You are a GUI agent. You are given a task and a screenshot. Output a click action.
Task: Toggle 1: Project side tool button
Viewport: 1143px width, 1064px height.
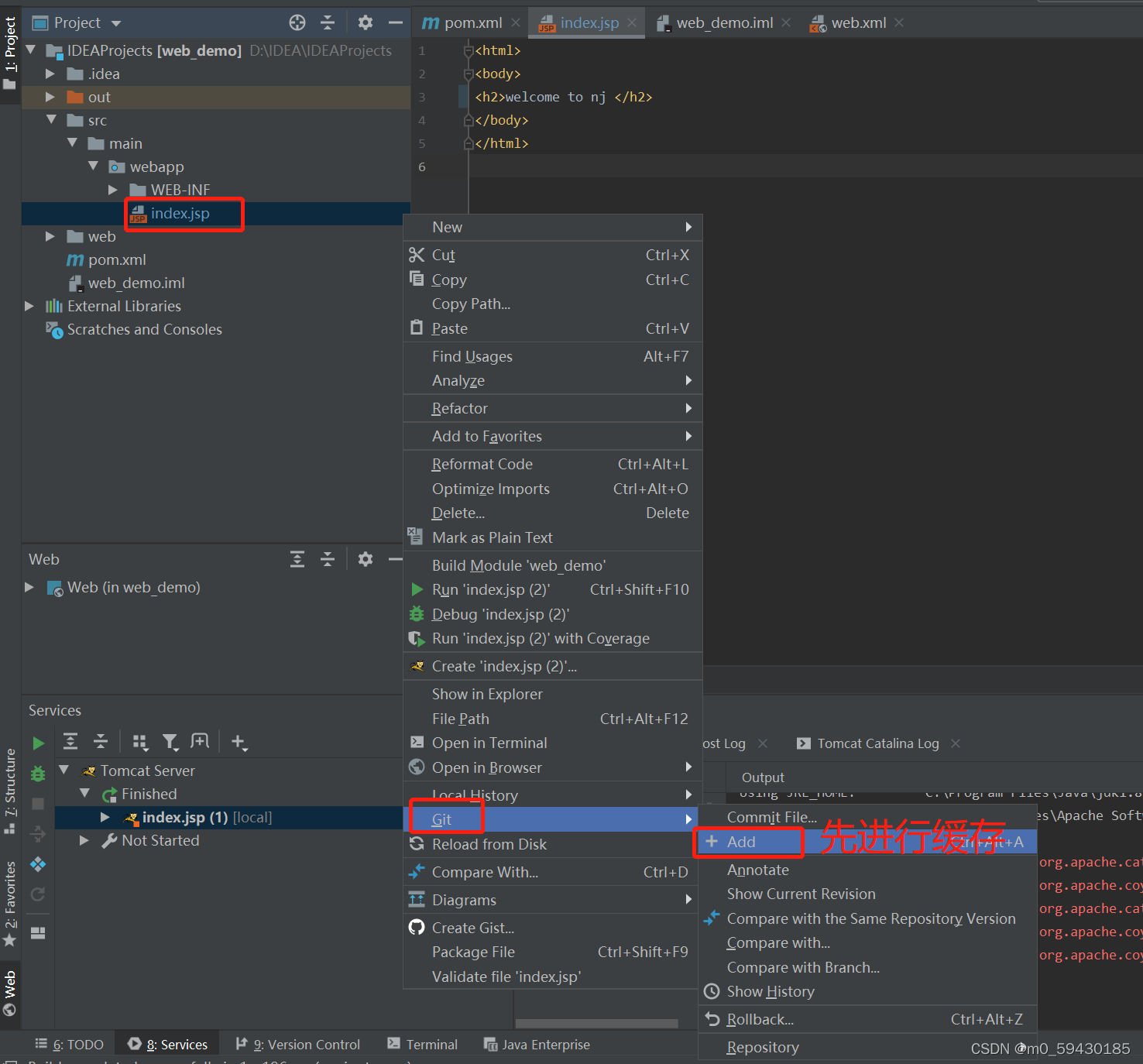[10, 53]
